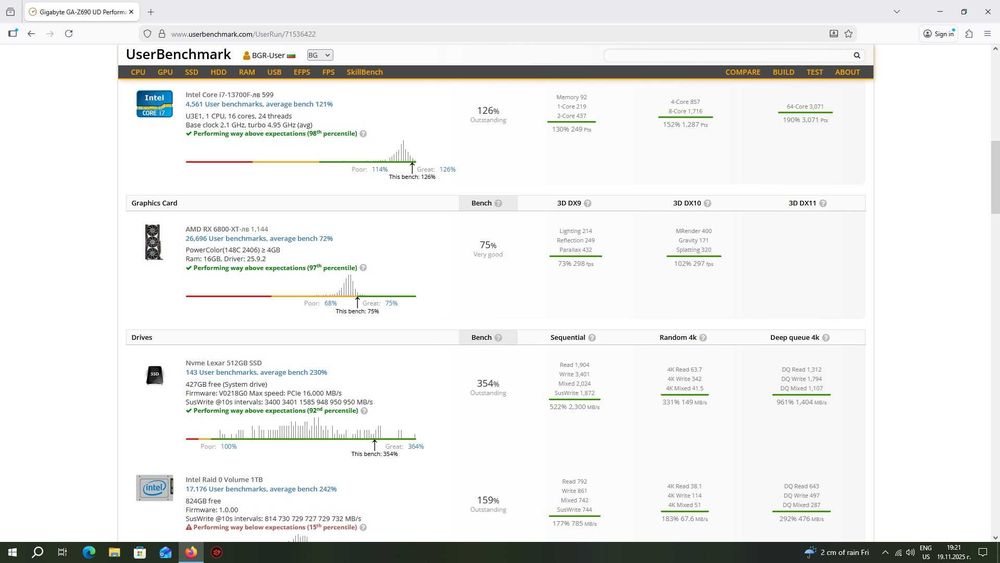The width and height of the screenshot is (1000, 563).
Task: Click help icon next to Graphics Card Bench
Action: click(498, 203)
